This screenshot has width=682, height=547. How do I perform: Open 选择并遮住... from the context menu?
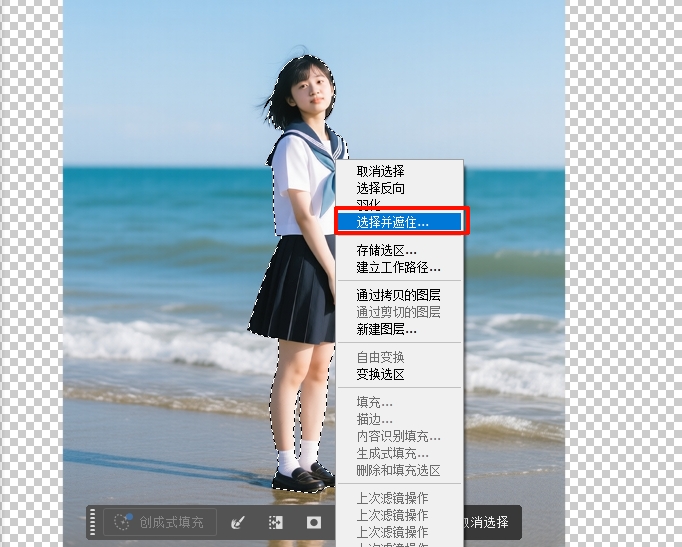tap(399, 222)
